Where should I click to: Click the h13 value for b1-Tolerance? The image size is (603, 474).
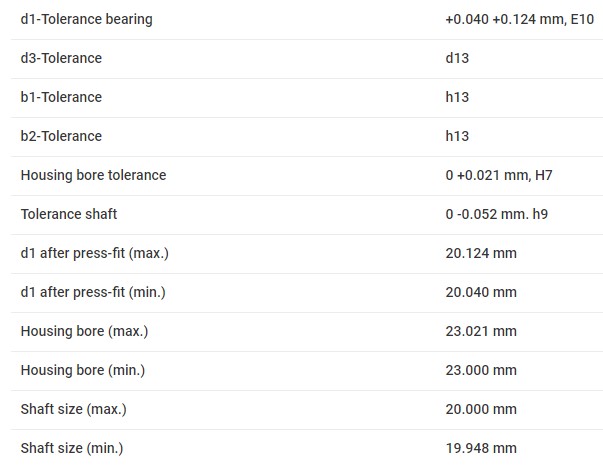pos(457,97)
